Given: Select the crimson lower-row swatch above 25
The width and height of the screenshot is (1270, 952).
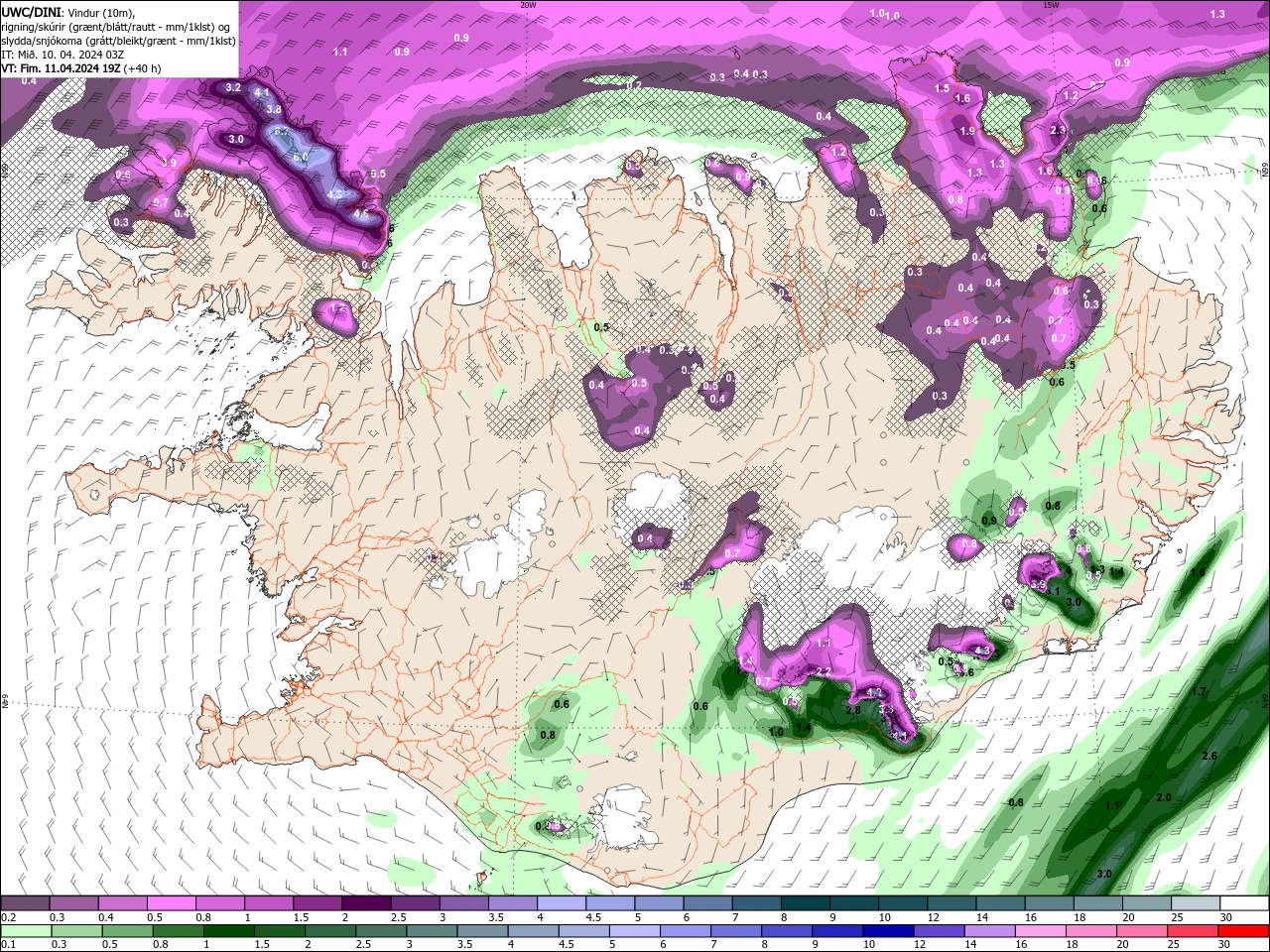Looking at the screenshot, I should (1194, 931).
